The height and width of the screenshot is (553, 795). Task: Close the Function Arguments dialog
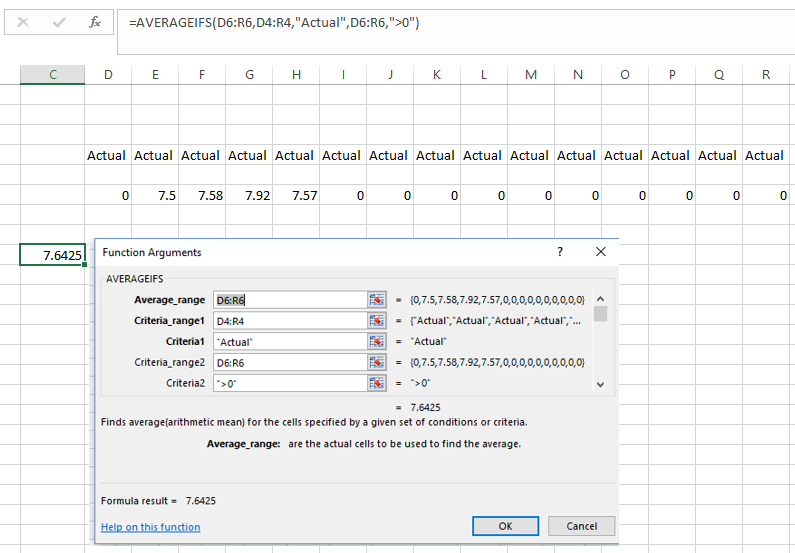point(601,252)
